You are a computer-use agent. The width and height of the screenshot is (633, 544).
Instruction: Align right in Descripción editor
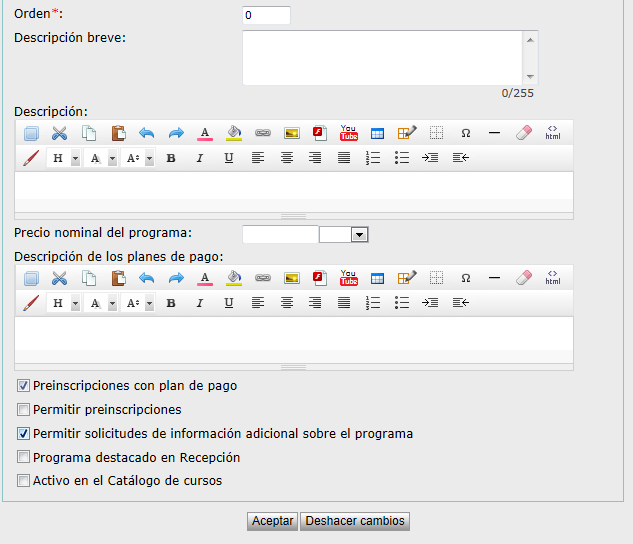click(x=315, y=158)
